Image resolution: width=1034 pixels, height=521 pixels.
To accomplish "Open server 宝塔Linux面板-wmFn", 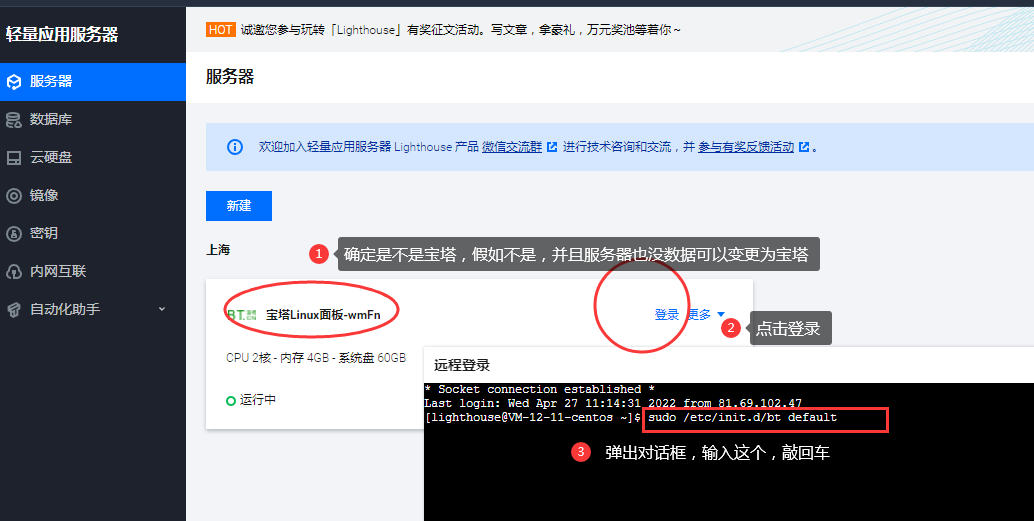I will 323,315.
